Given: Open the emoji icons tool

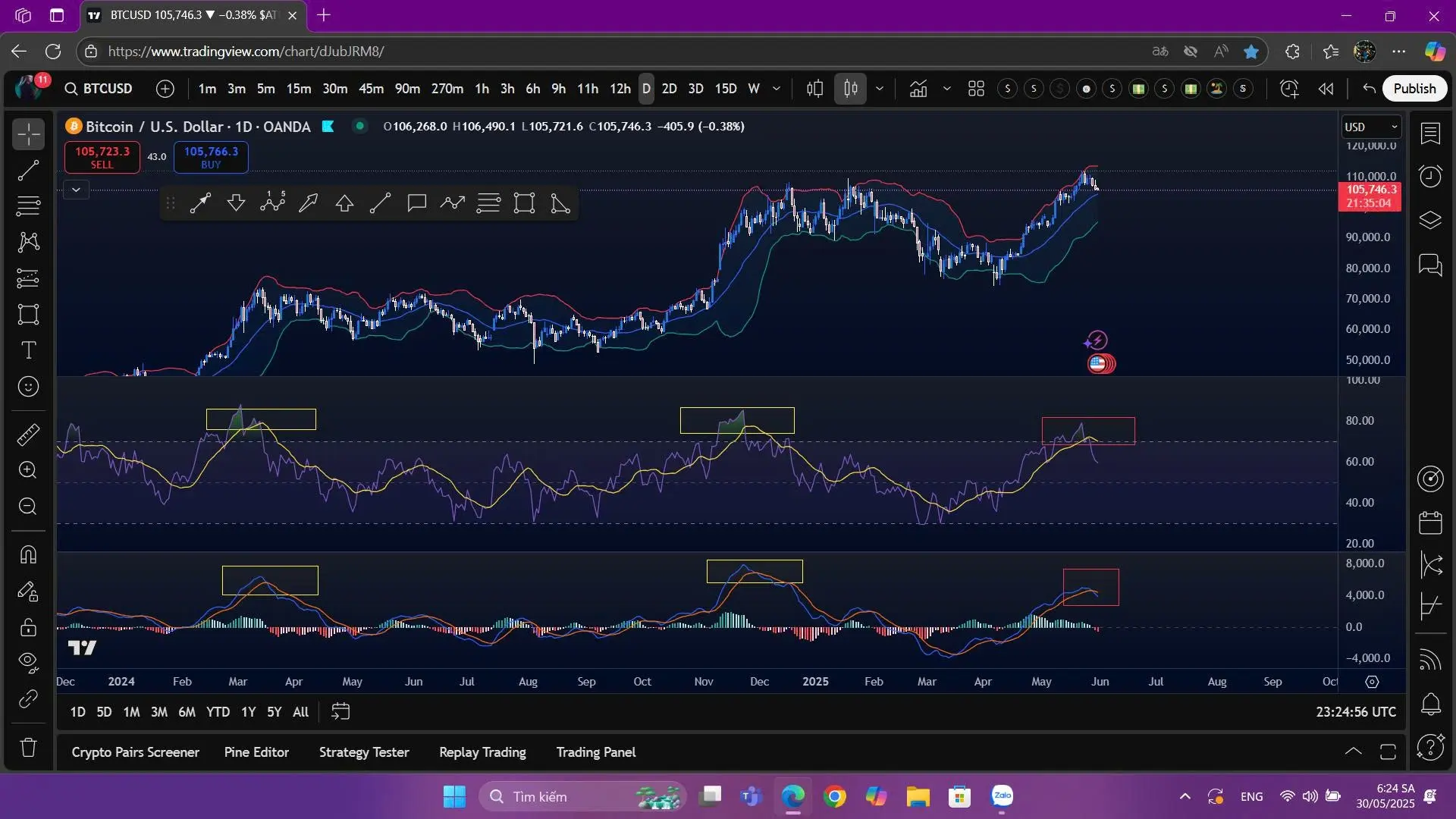Looking at the screenshot, I should [x=28, y=387].
